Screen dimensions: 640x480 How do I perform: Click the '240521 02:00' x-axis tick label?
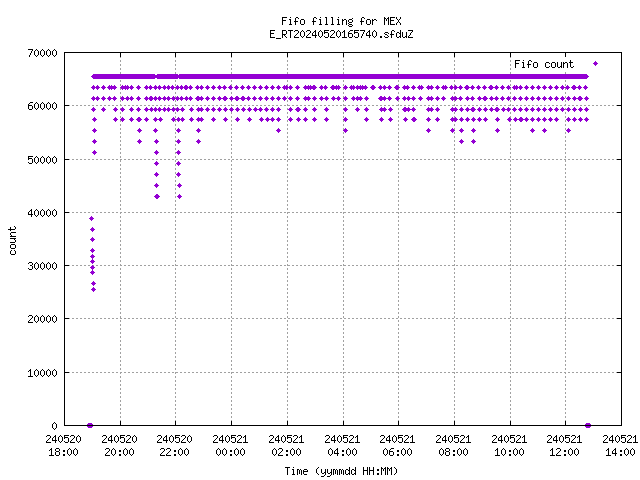pyautogui.click(x=287, y=446)
